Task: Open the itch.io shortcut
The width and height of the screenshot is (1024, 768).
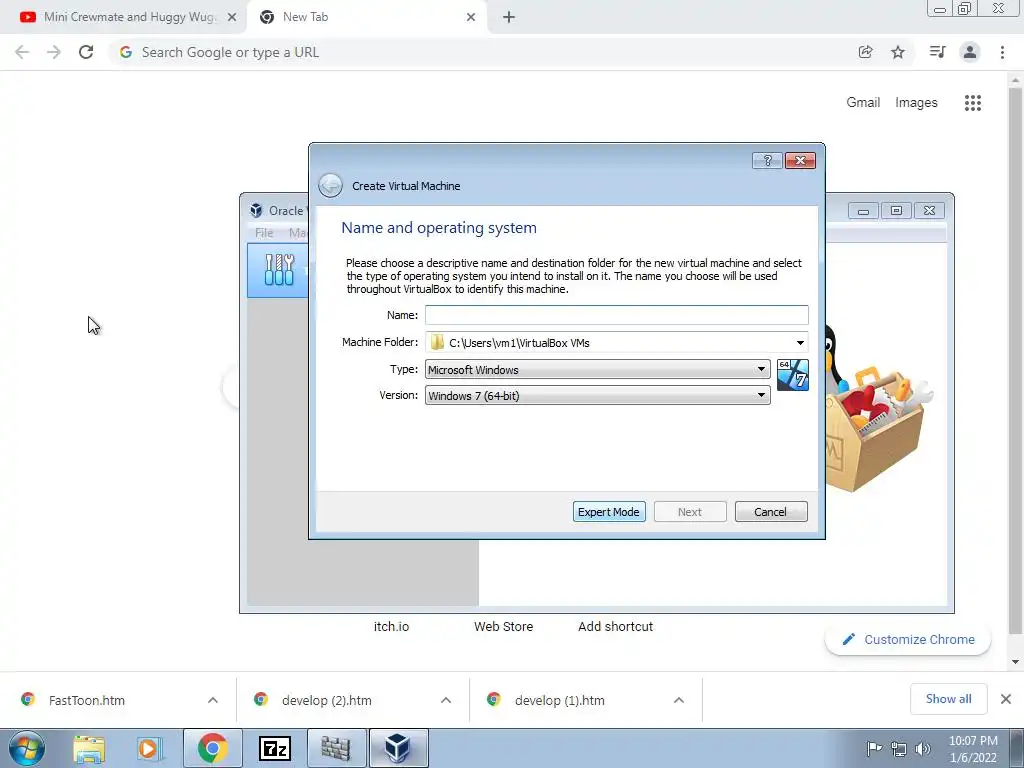Action: tap(391, 626)
